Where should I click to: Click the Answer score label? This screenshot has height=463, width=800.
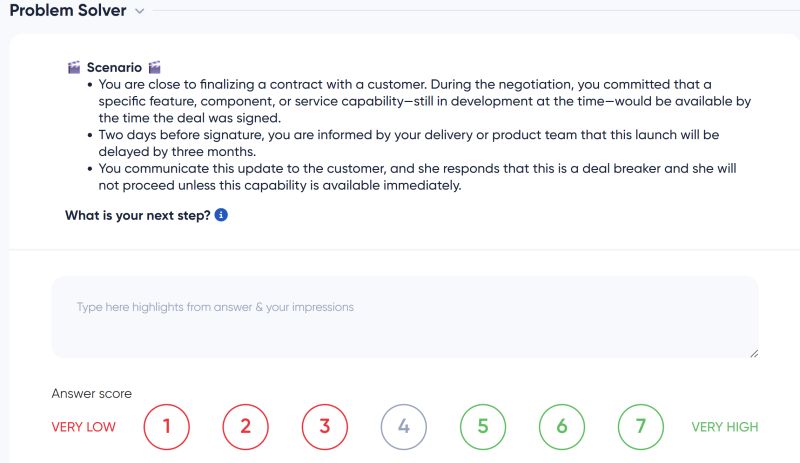click(x=91, y=393)
